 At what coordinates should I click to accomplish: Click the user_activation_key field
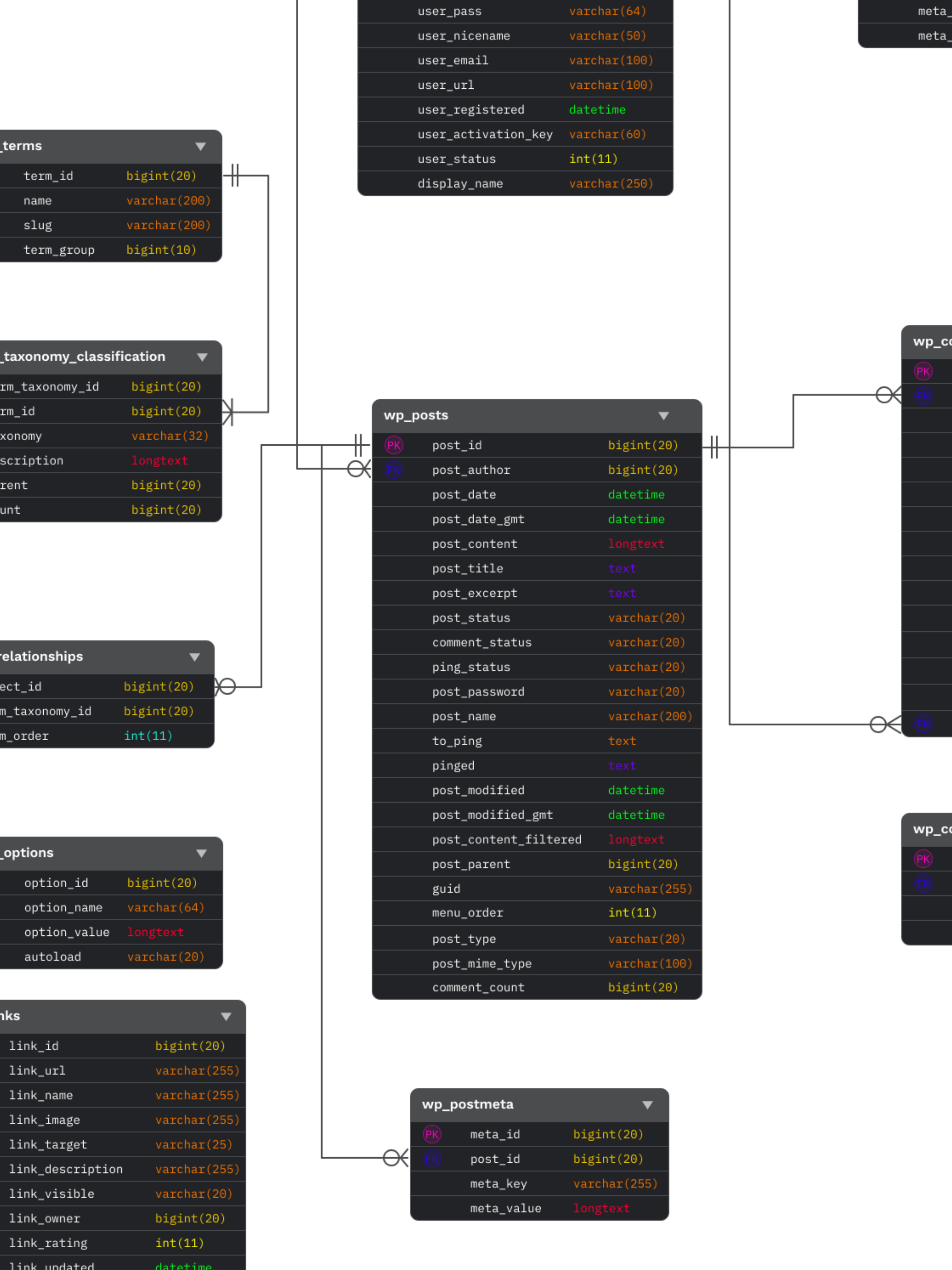[x=515, y=134]
